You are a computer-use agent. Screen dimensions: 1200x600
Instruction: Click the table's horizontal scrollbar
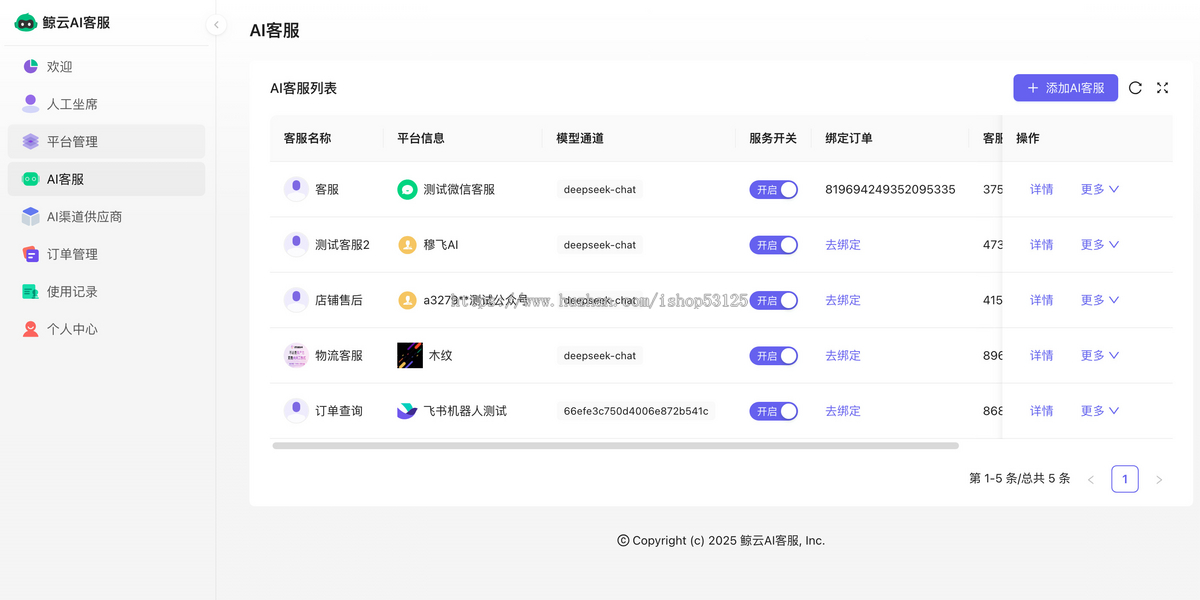click(615, 445)
